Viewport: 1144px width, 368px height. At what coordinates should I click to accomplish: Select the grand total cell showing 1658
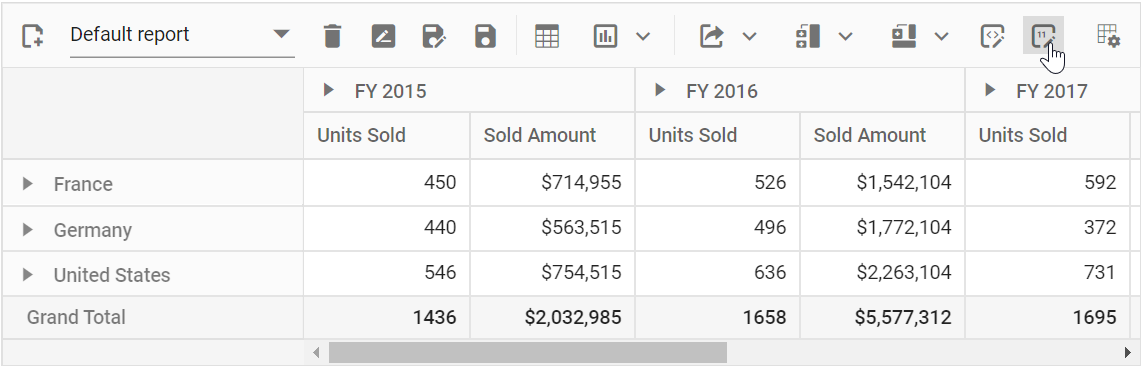pyautogui.click(x=718, y=318)
